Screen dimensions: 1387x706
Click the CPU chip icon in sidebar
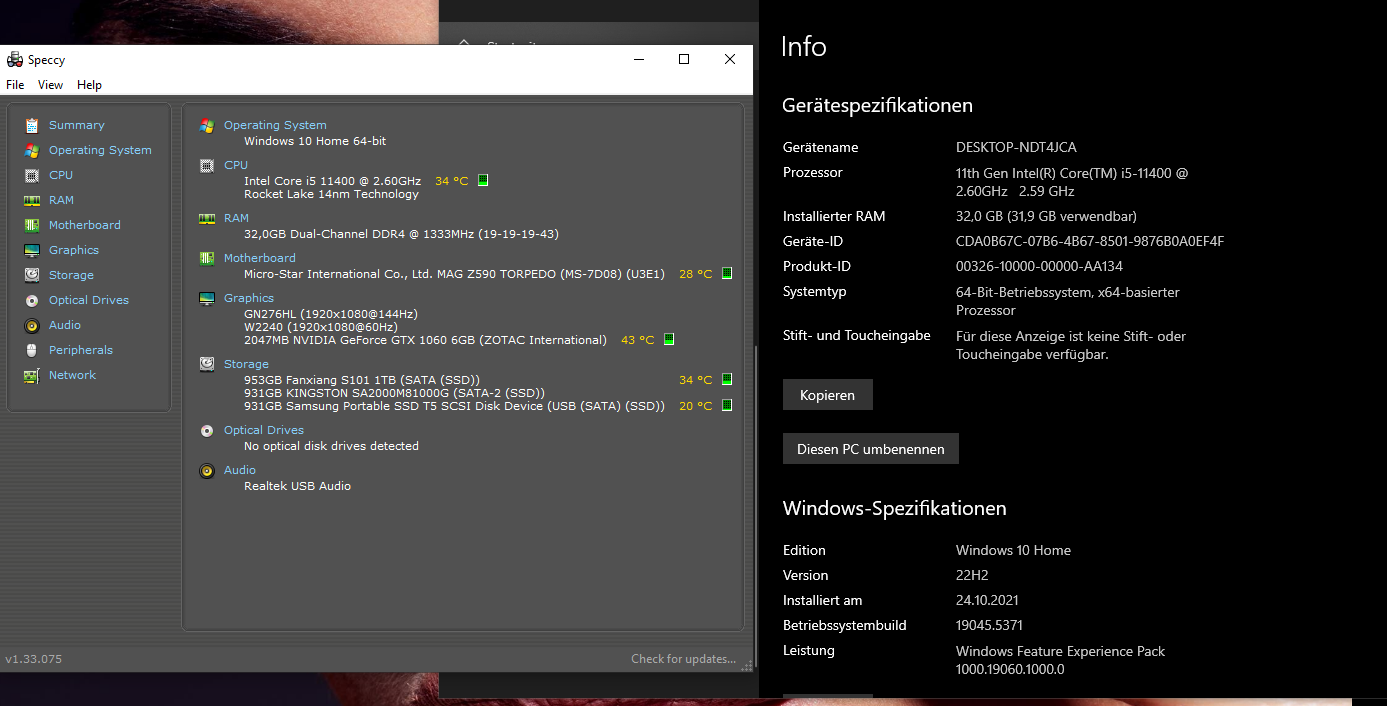32,175
